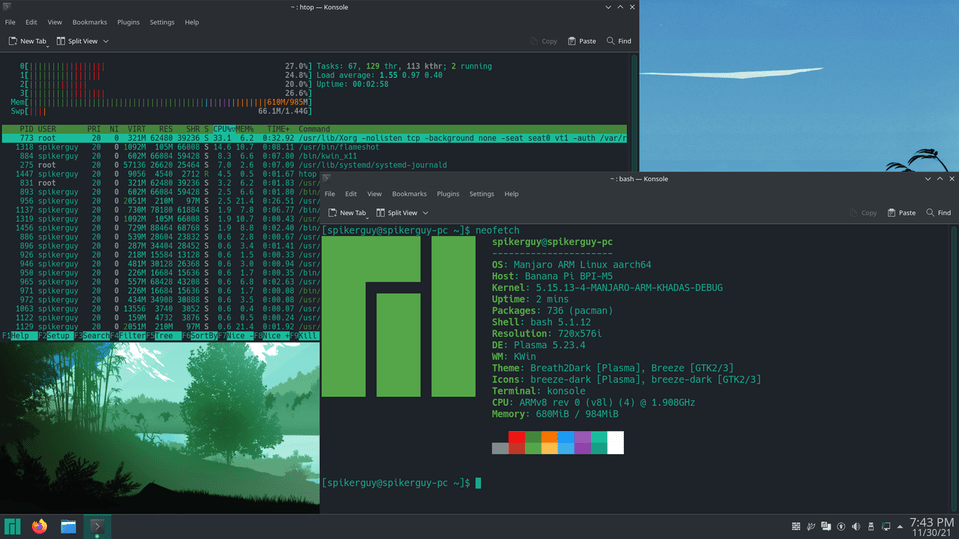Click Paste in htop Konsole toolbar
The height and width of the screenshot is (539, 959).
click(582, 41)
